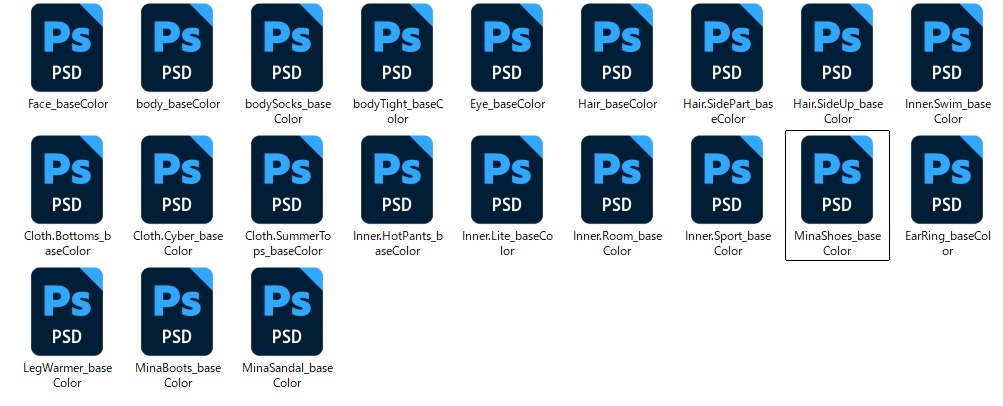Click the Cloth.Cyber_baseColor file icon

click(177, 180)
